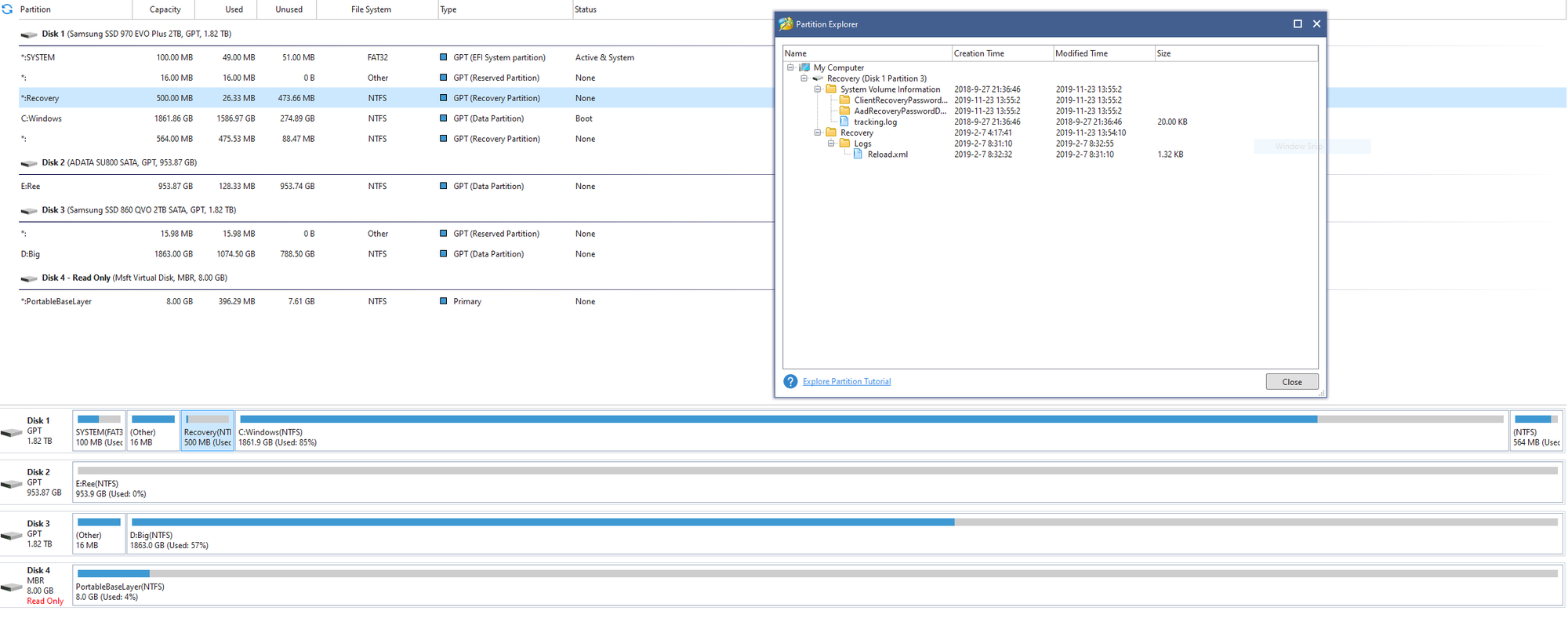Select D:Big usage bar in disk map
This screenshot has height=618, width=1568.
(x=844, y=522)
